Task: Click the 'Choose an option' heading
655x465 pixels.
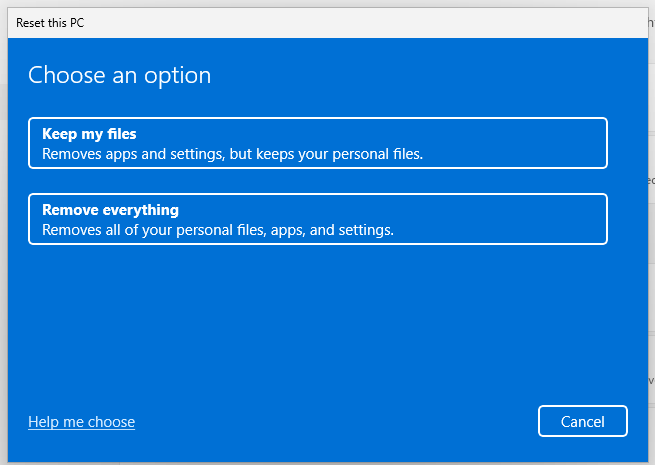Action: (119, 76)
